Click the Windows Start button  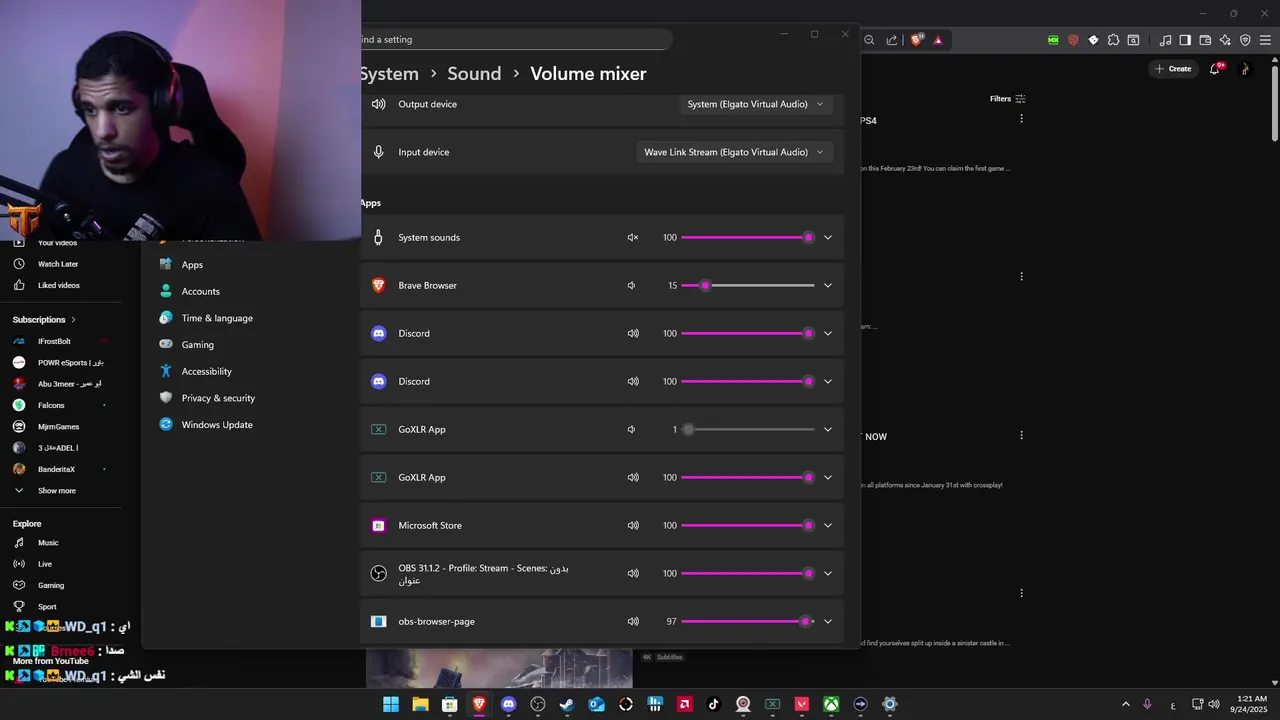tap(391, 704)
